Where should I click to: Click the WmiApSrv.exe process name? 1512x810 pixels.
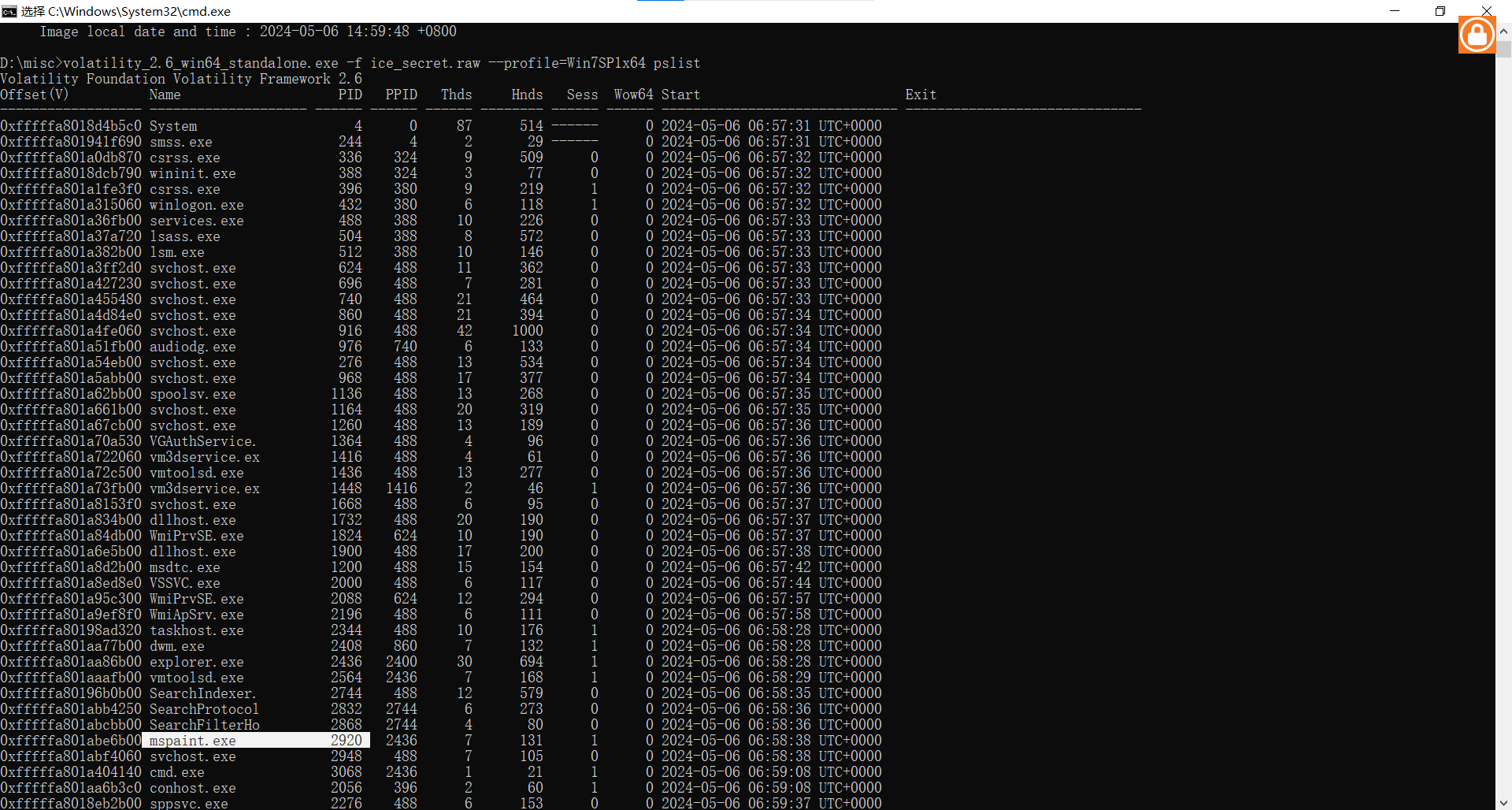point(197,615)
